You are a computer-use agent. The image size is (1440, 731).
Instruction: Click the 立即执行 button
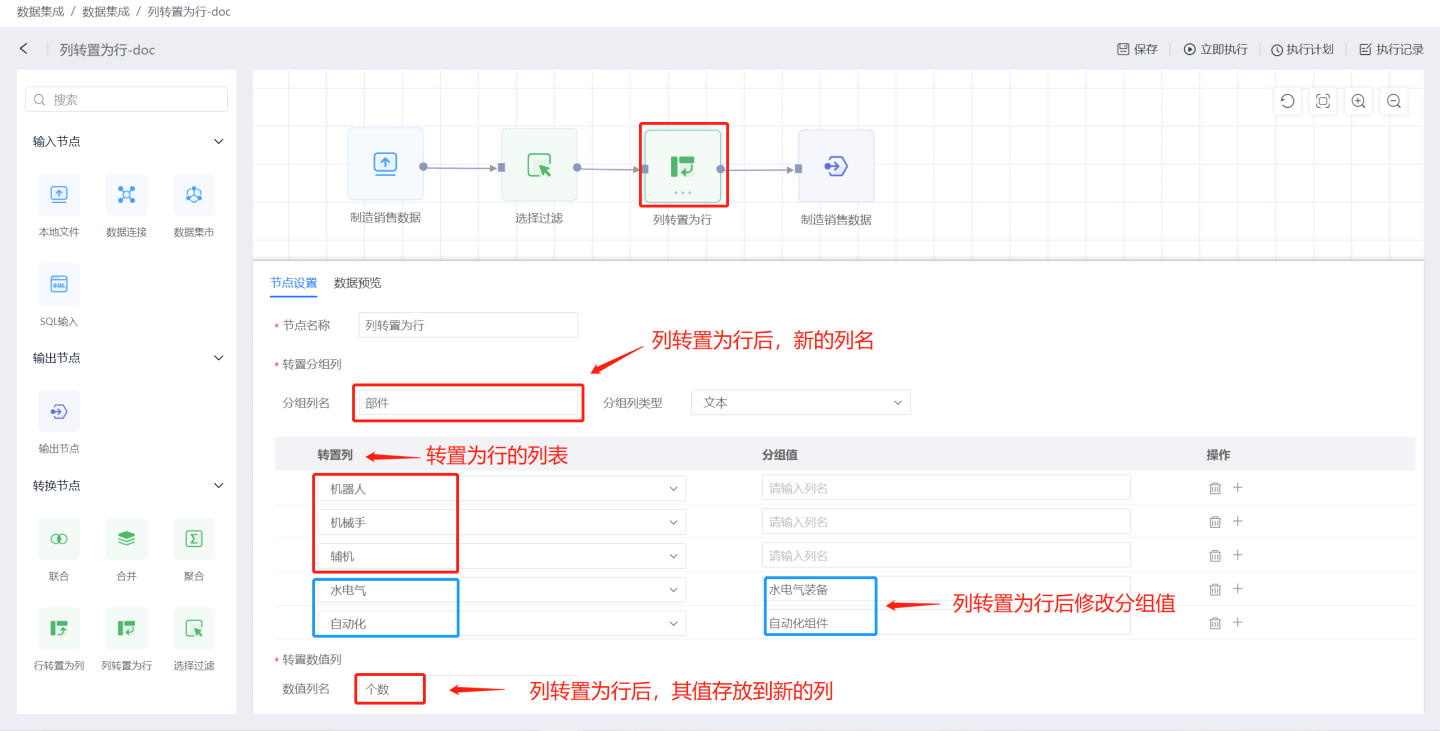click(1215, 49)
